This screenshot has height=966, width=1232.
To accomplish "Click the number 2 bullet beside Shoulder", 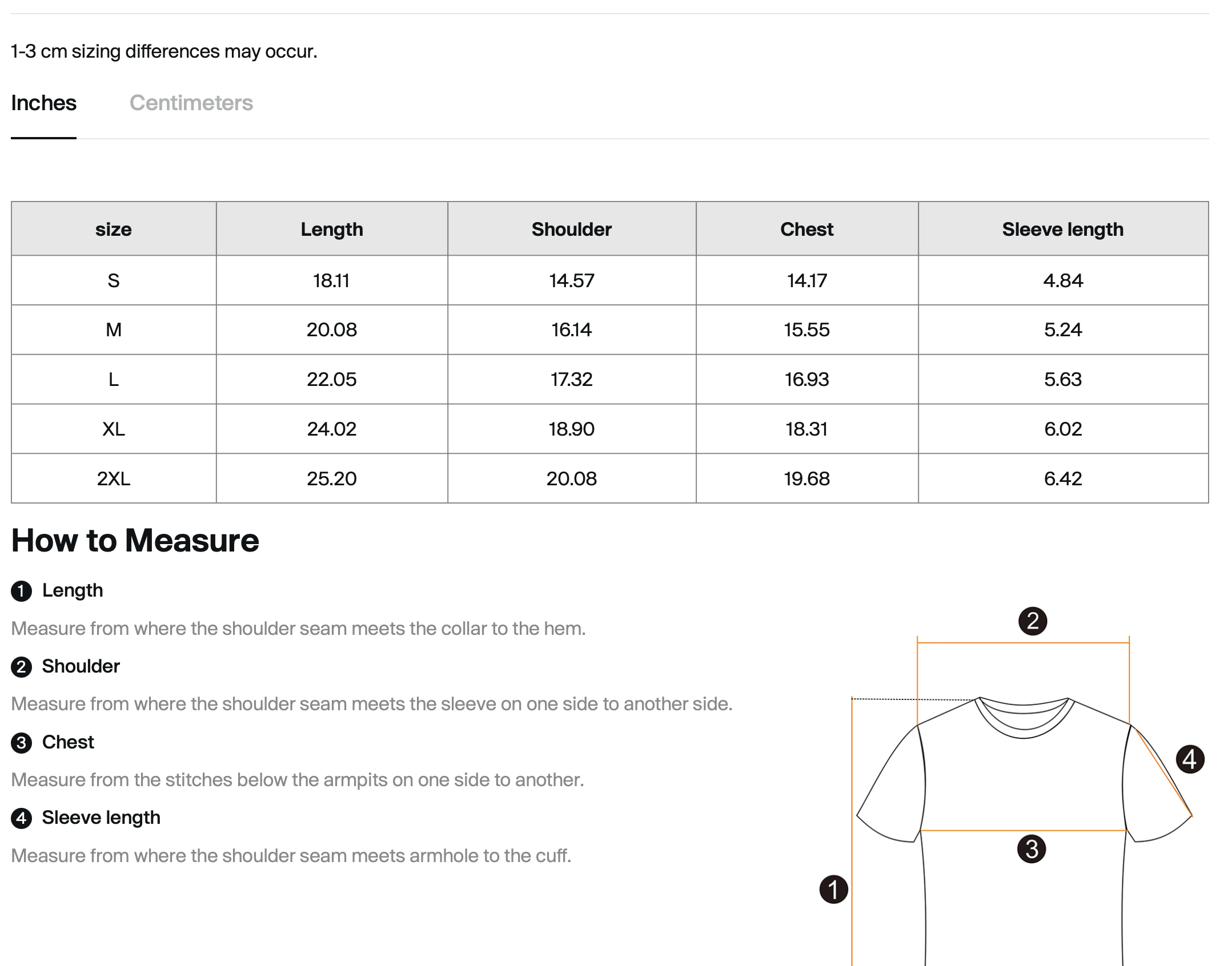I will (x=22, y=667).
